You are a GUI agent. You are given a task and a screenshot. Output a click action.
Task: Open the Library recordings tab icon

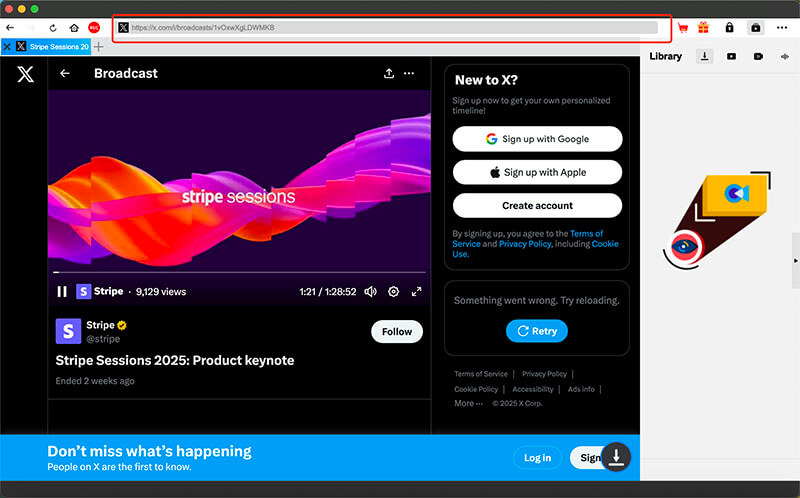click(x=758, y=56)
